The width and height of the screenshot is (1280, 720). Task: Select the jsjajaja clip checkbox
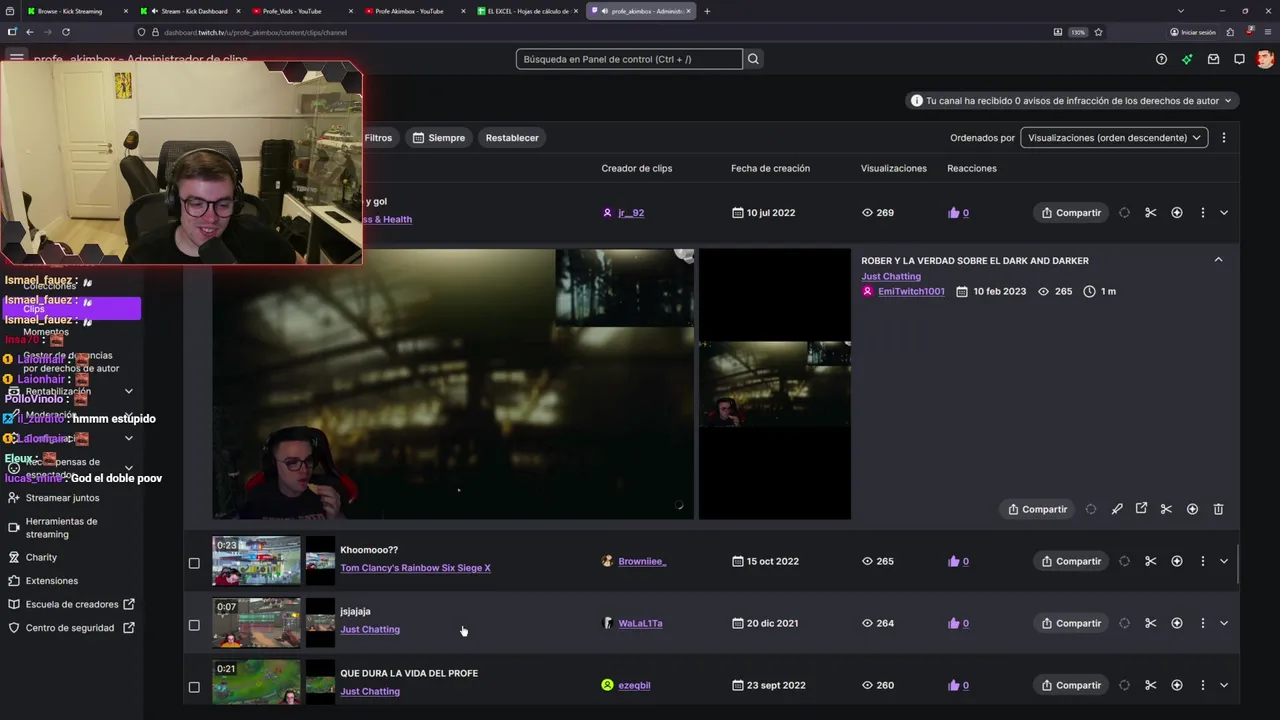[194, 625]
